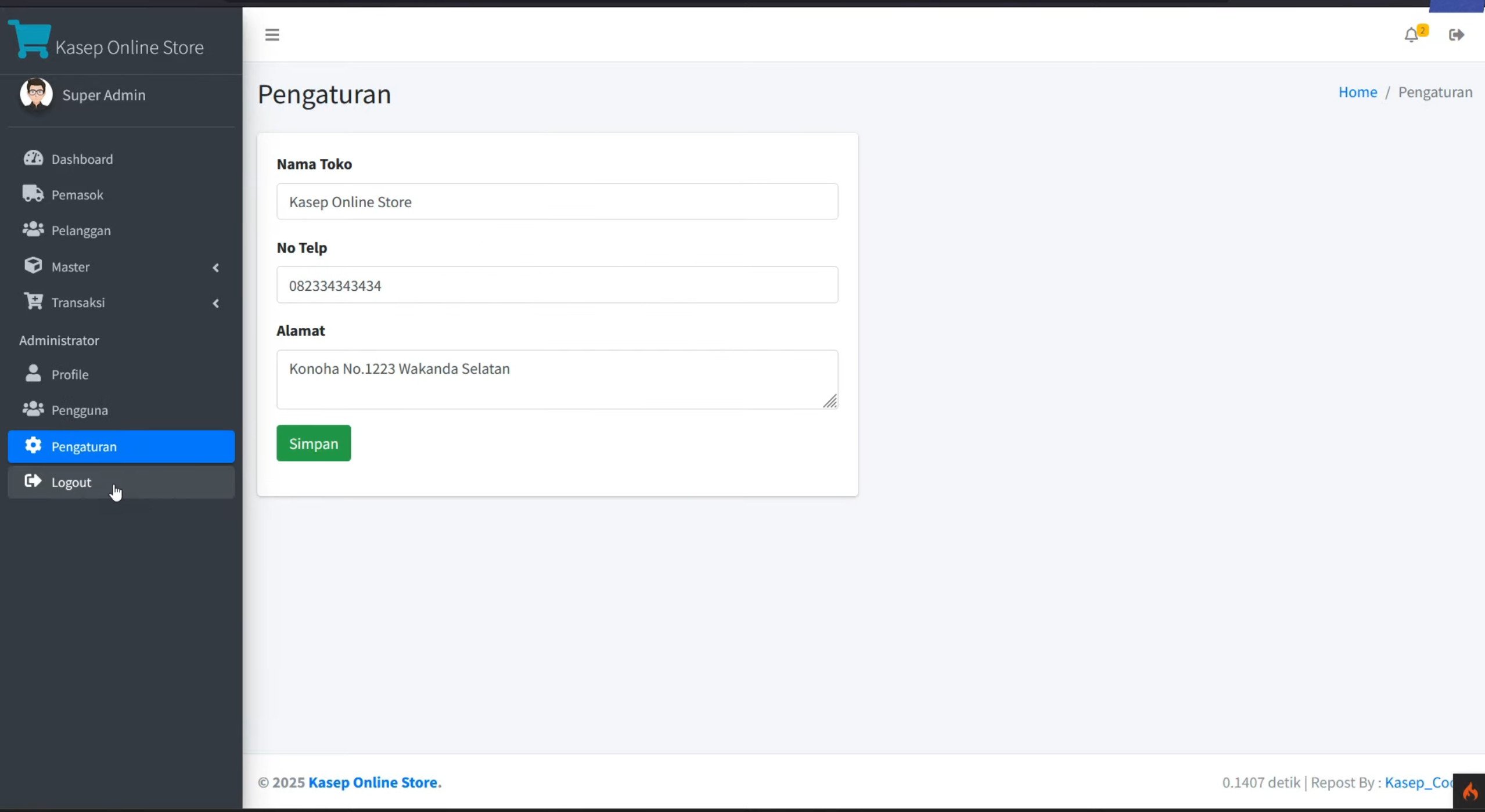Click the Pelanggan users icon
The height and width of the screenshot is (812, 1485).
click(33, 230)
